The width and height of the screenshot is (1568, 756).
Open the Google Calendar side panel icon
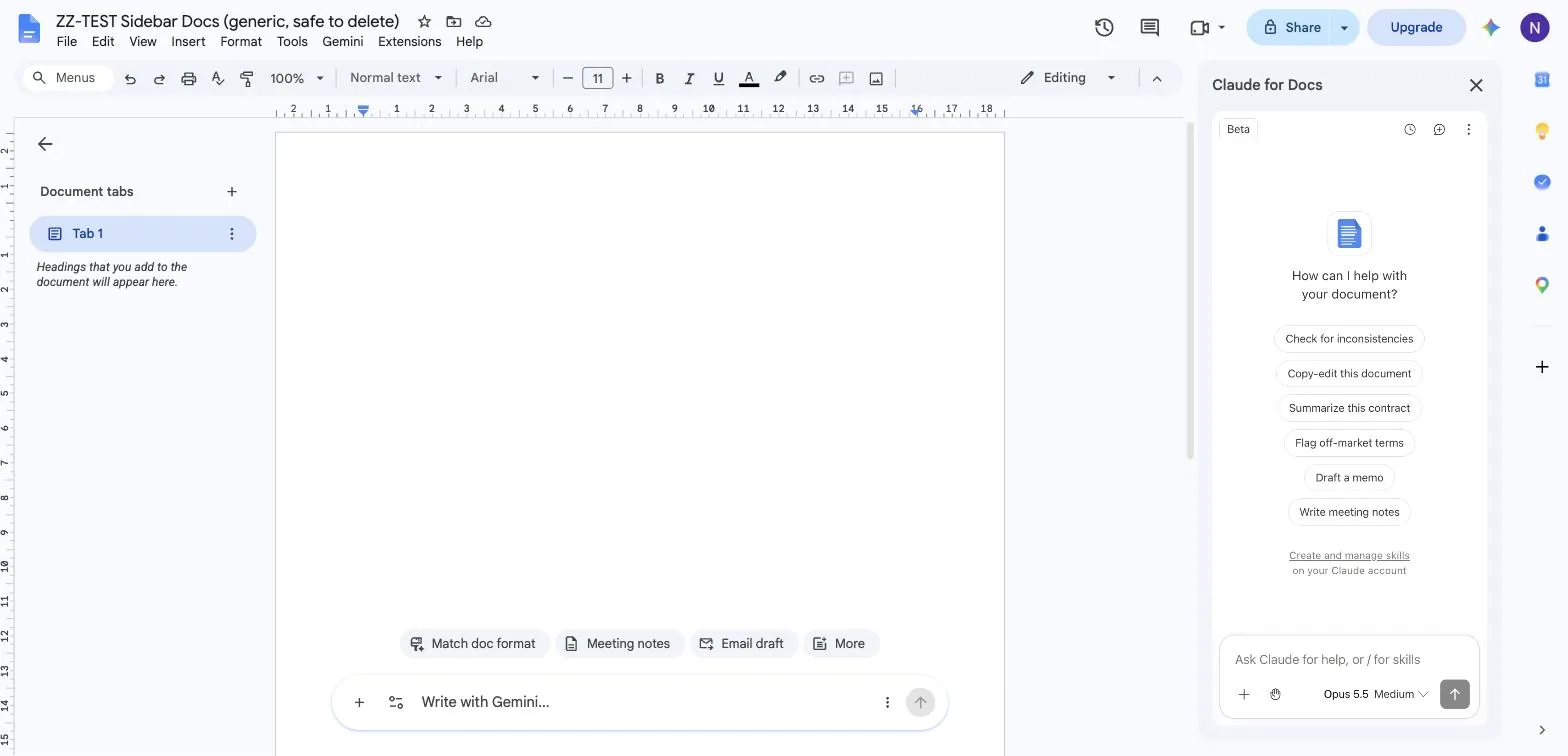click(1542, 79)
